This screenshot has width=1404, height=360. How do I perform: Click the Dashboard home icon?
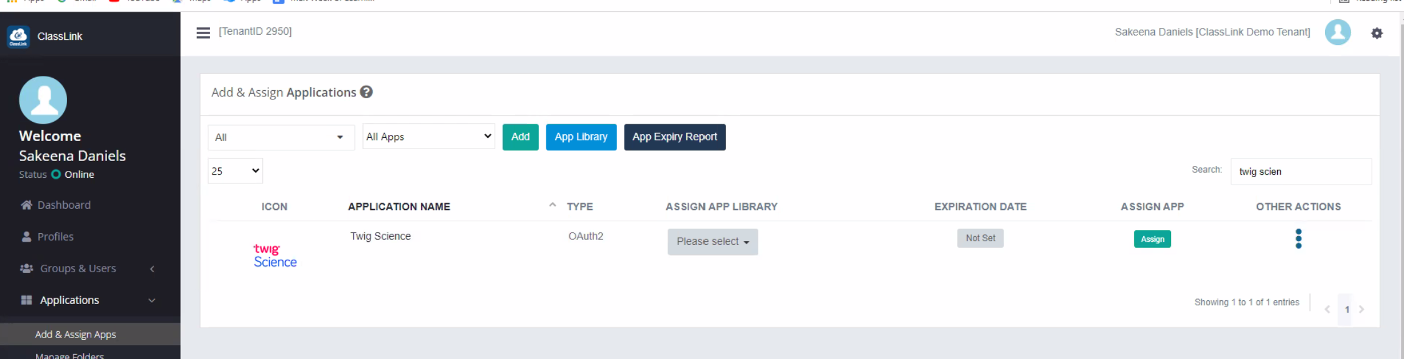(x=27, y=205)
